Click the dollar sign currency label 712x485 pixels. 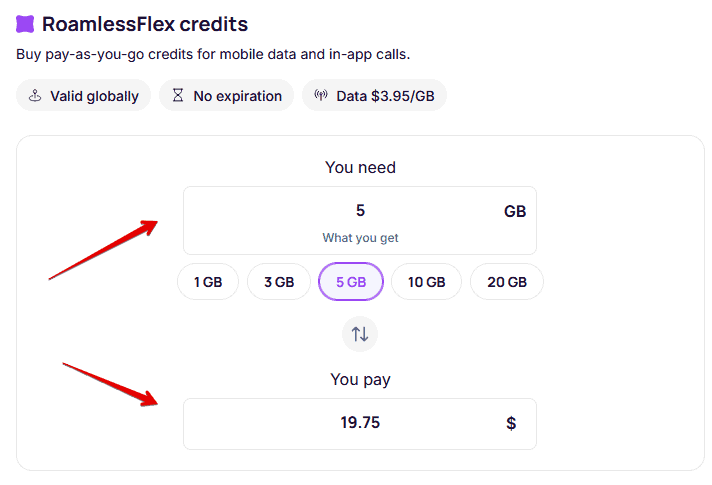tap(511, 423)
